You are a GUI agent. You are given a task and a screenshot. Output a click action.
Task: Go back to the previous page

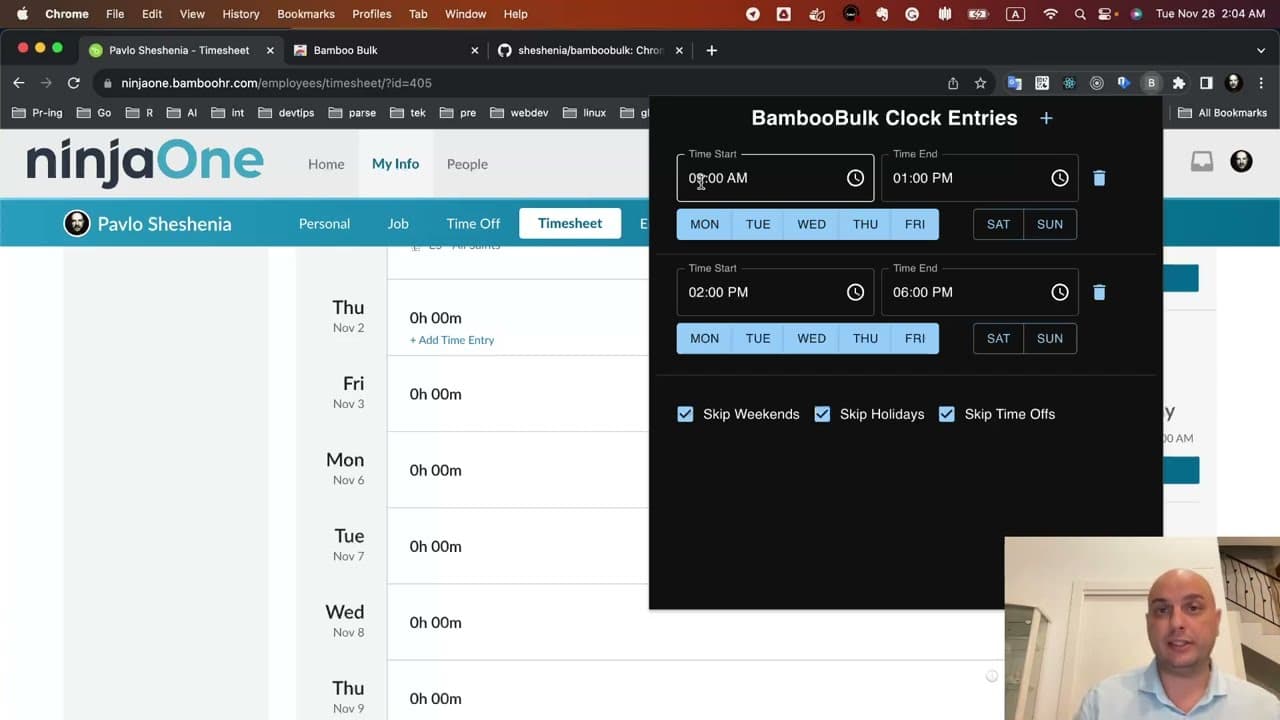[x=18, y=83]
